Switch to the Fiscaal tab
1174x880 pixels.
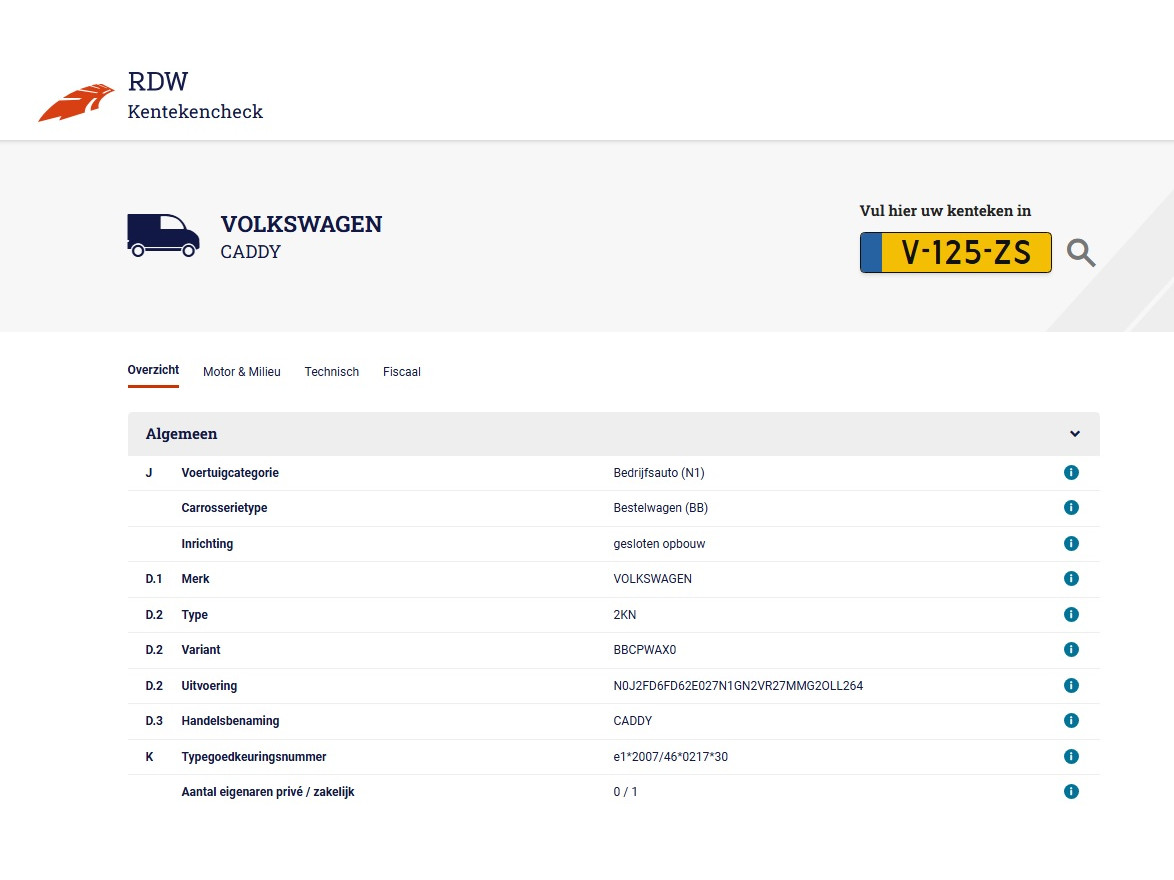tap(402, 372)
